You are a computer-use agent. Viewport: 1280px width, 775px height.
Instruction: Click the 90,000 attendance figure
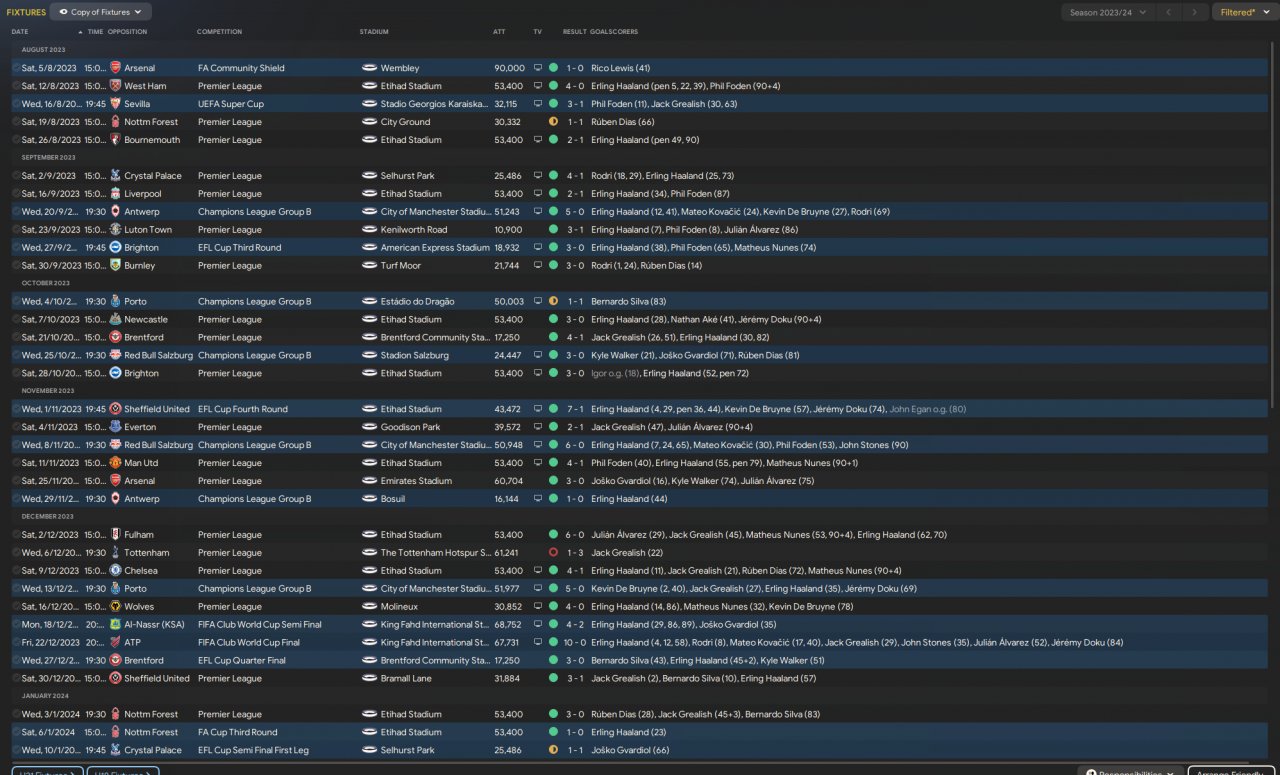tap(509, 68)
